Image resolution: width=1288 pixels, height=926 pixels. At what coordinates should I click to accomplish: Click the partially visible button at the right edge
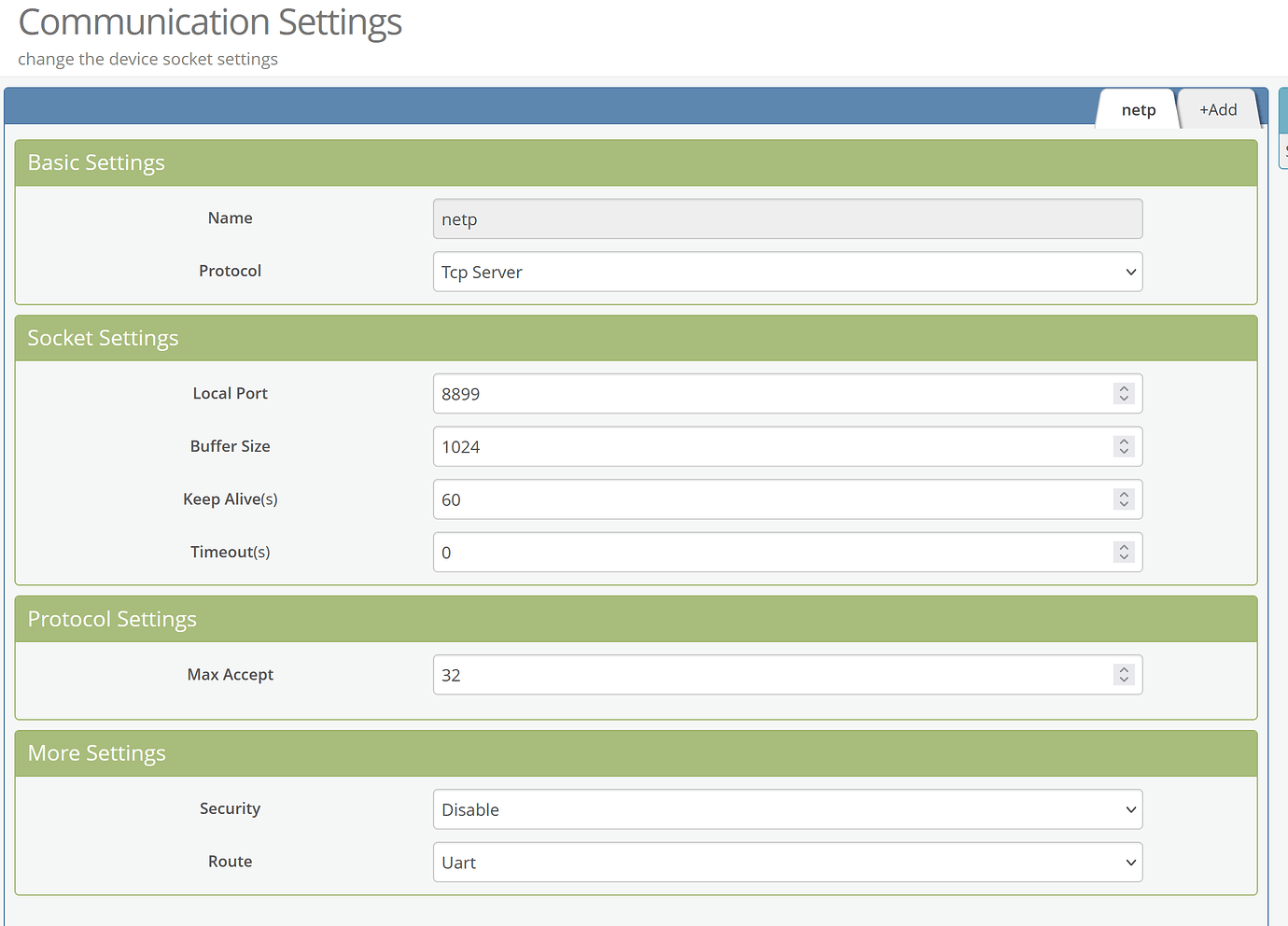pyautogui.click(x=1283, y=149)
